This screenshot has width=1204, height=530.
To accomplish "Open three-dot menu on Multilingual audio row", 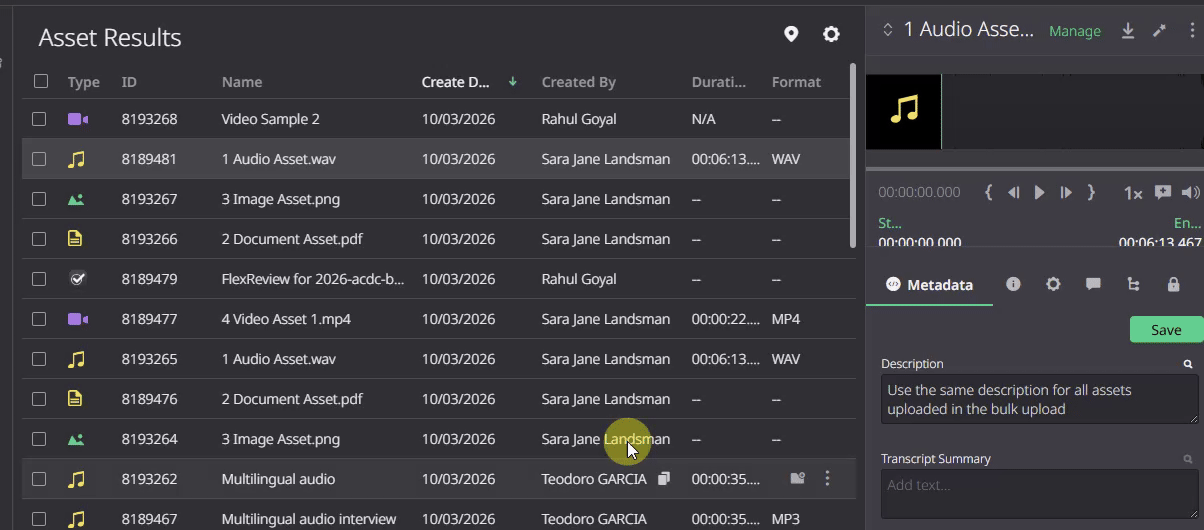I will point(827,478).
